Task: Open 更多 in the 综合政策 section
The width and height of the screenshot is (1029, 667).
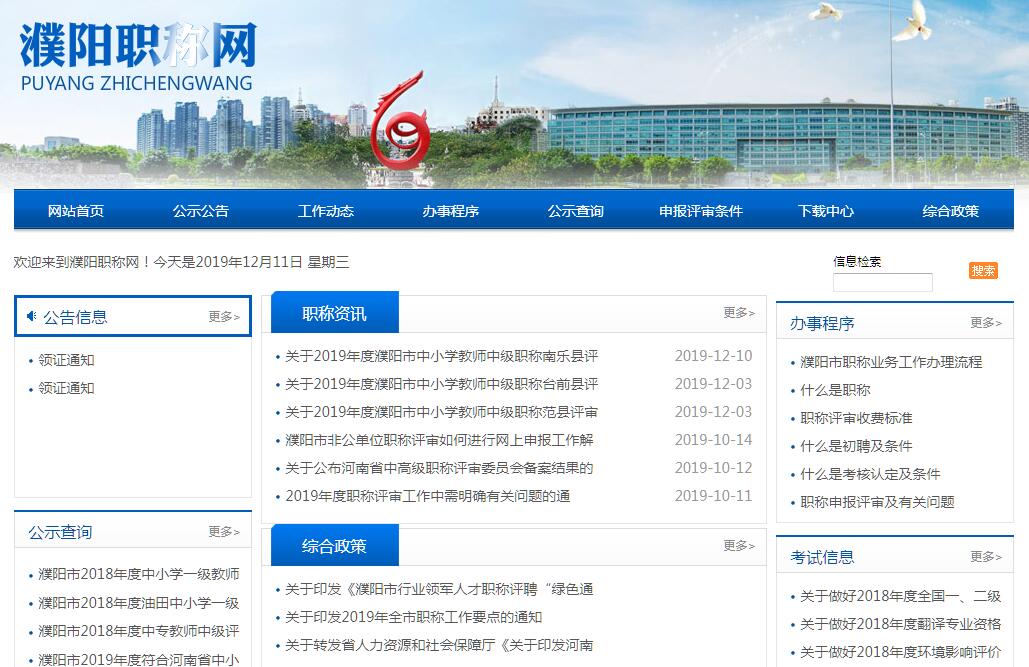Action: pyautogui.click(x=739, y=546)
